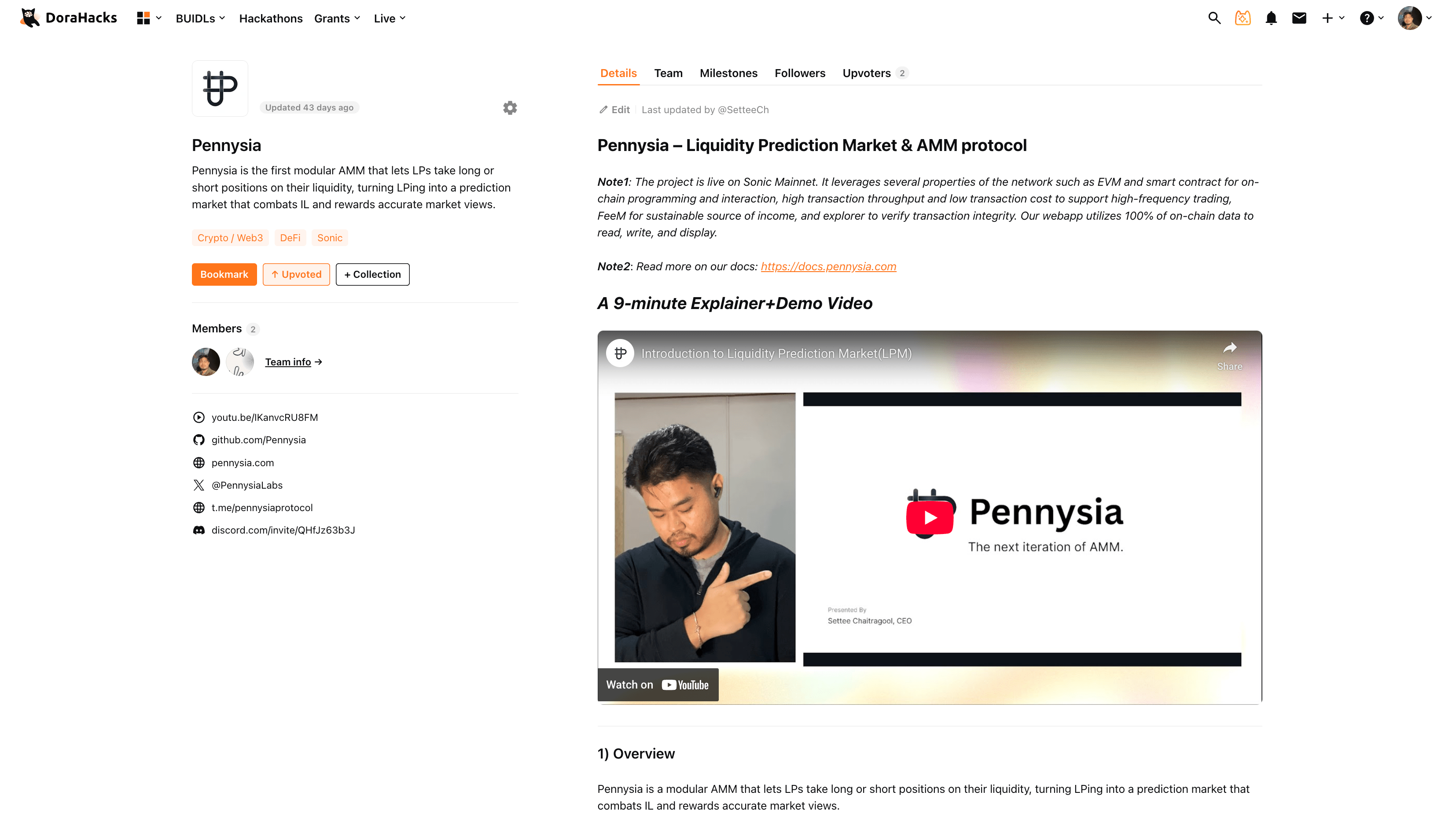1456x825 pixels.
Task: Expand the help question mark menu
Action: click(1371, 18)
